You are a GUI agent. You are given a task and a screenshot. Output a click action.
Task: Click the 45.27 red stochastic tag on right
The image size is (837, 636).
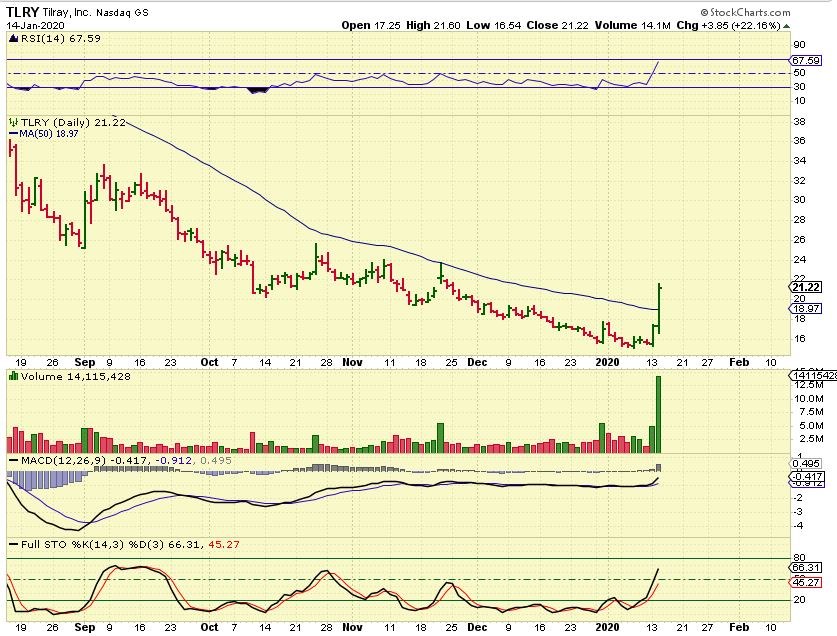[806, 582]
